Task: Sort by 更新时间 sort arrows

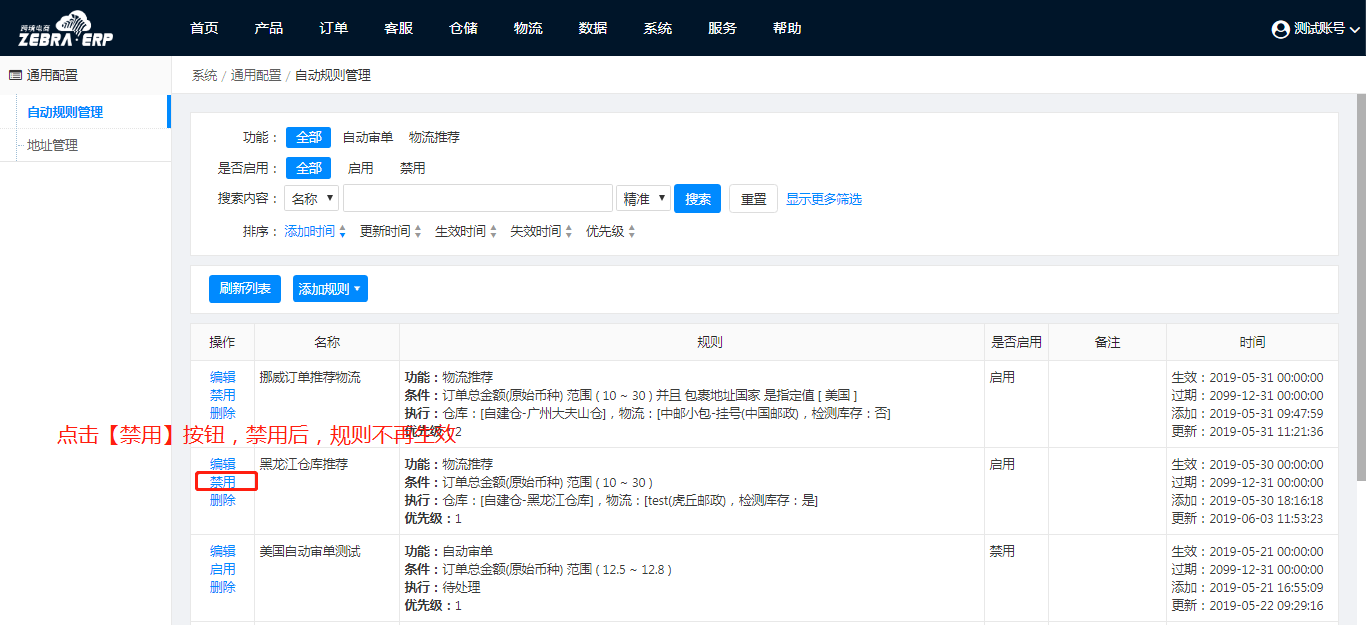Action: pyautogui.click(x=417, y=232)
